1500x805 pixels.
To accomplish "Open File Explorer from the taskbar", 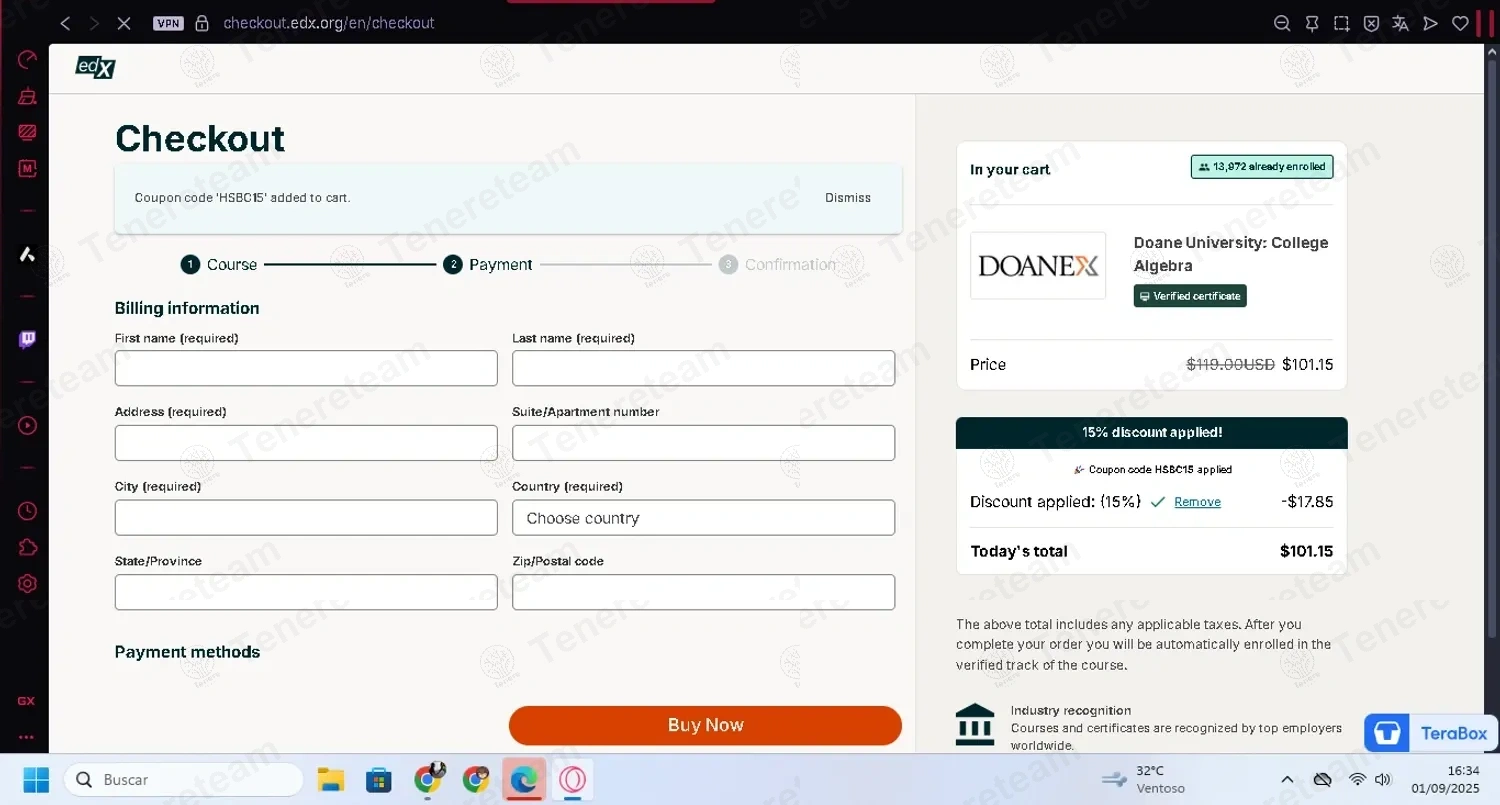I will [x=331, y=780].
